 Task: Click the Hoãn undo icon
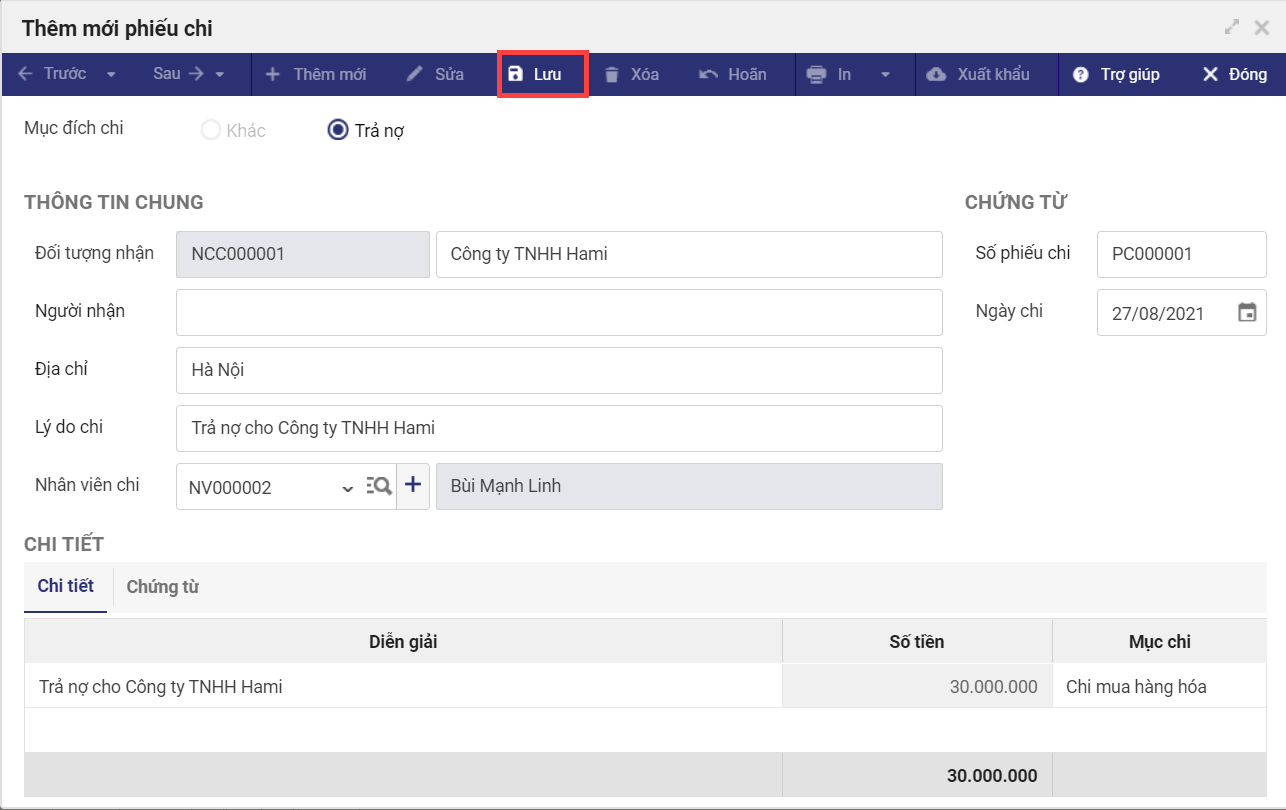(x=709, y=75)
